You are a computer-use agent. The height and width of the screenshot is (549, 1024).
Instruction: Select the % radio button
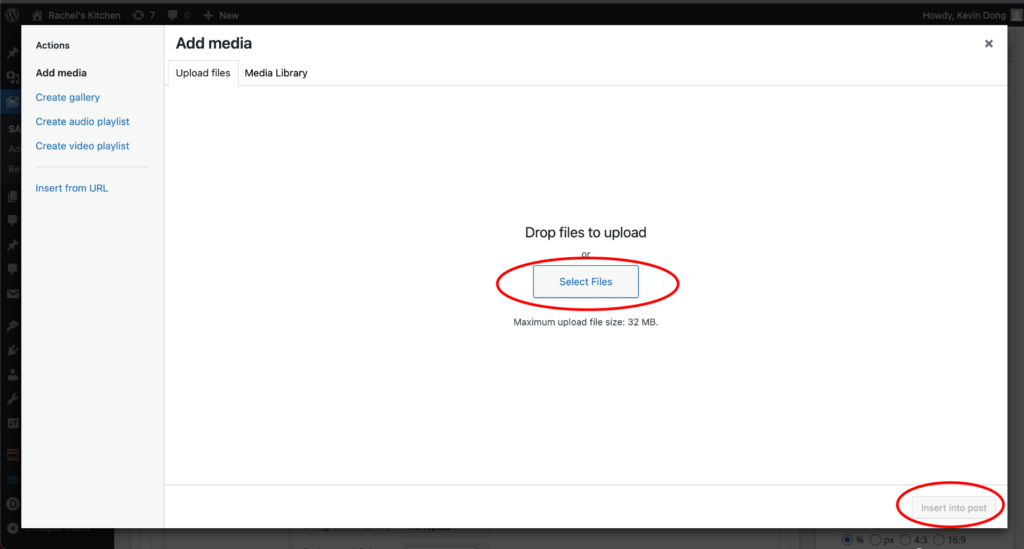(x=848, y=540)
